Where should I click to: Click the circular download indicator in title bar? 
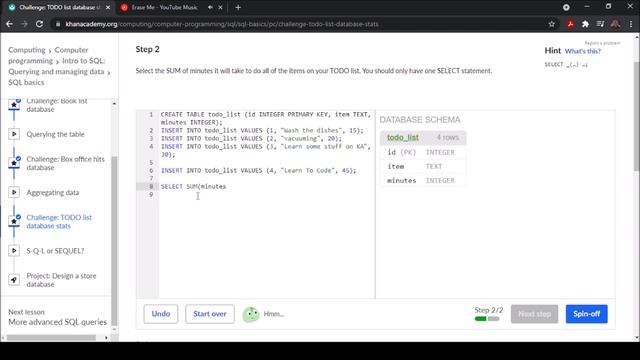(566, 7)
